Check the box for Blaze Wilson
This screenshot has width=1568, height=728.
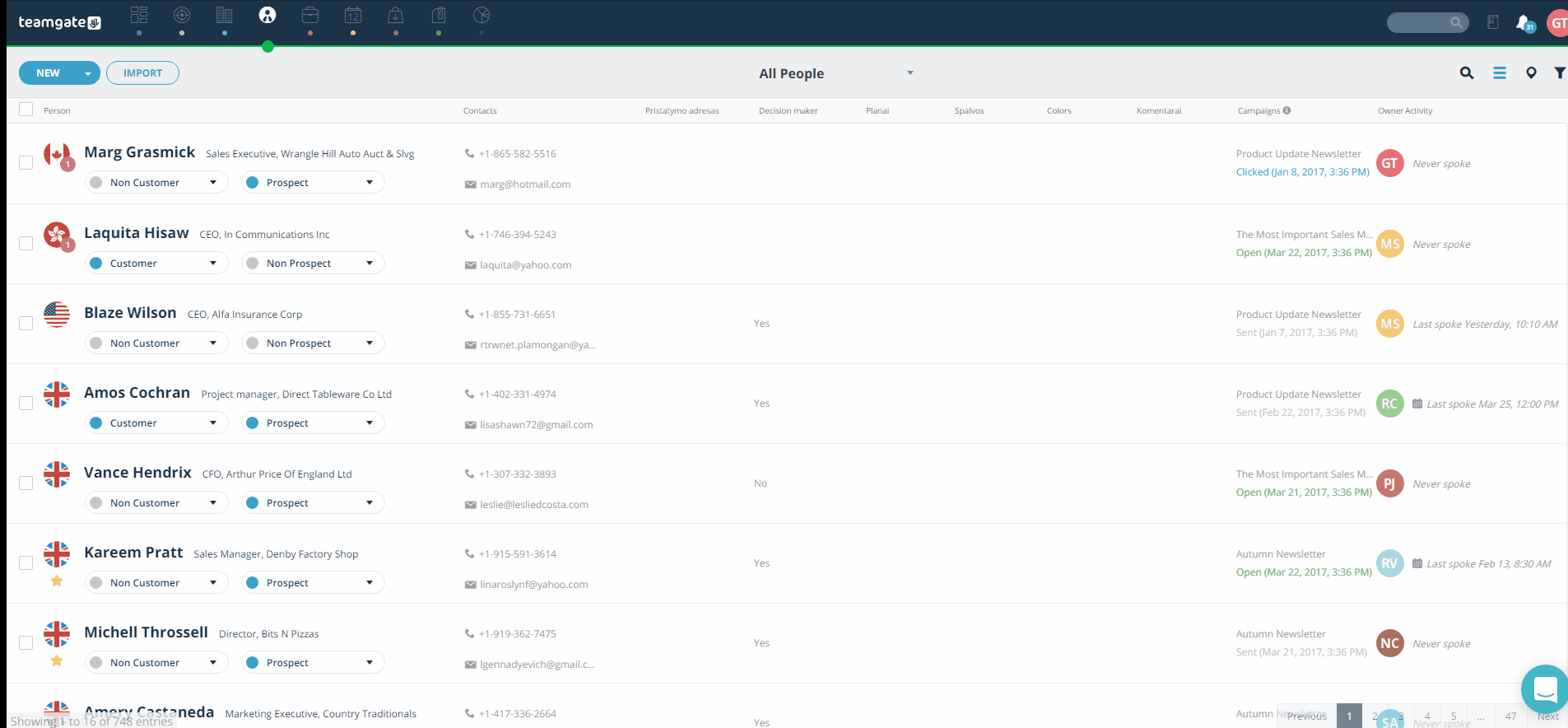(26, 324)
